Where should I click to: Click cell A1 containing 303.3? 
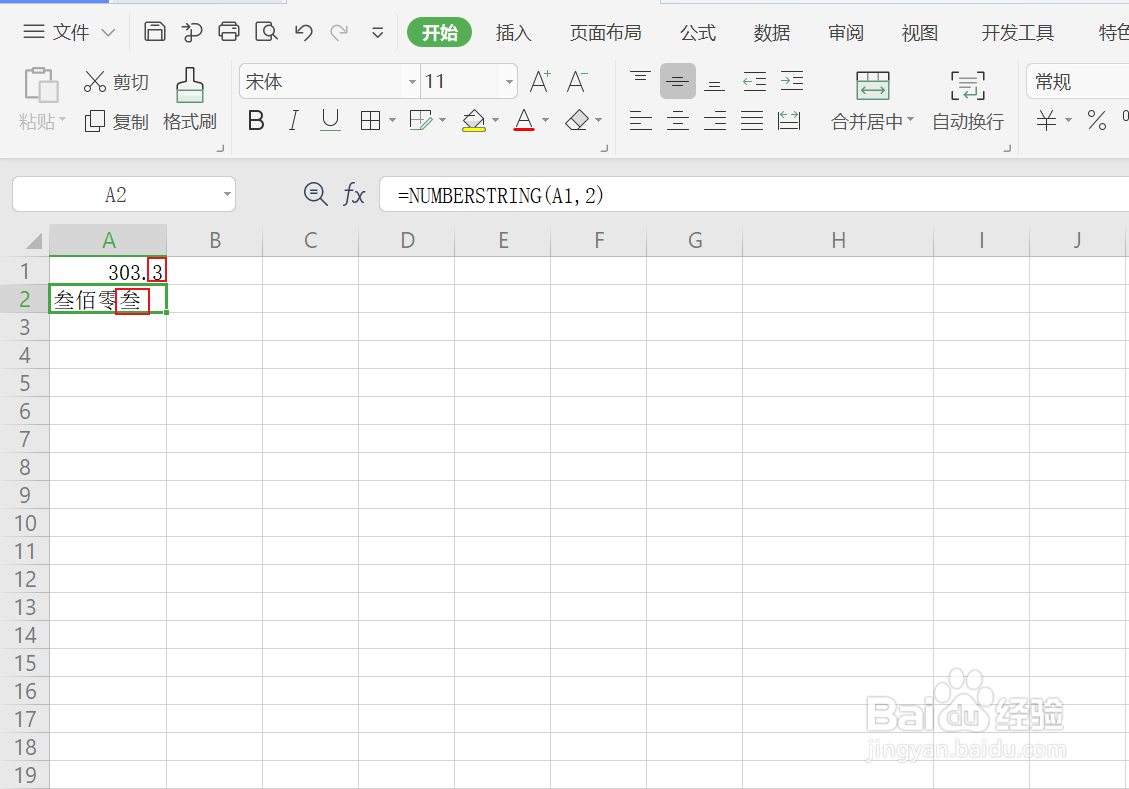tap(108, 271)
